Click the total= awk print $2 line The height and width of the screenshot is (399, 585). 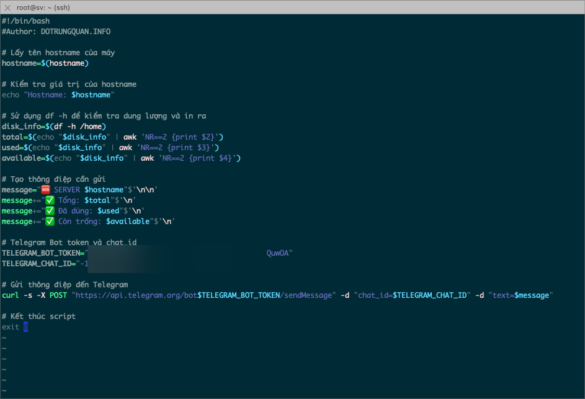click(113, 137)
